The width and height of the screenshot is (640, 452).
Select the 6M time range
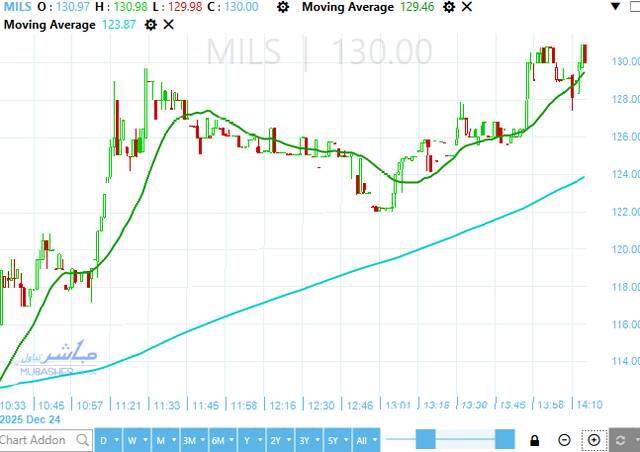(x=218, y=440)
